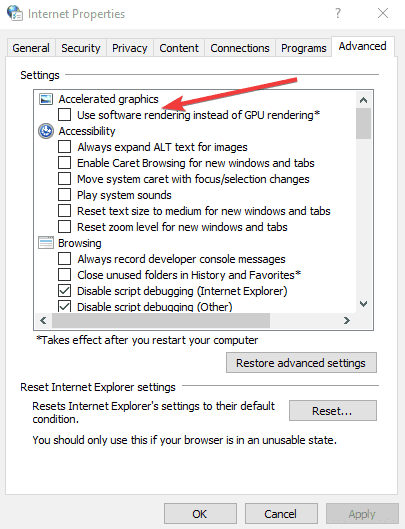Image resolution: width=405 pixels, height=529 pixels.
Task: Click the Internet Properties globe icon
Action: (x=15, y=13)
